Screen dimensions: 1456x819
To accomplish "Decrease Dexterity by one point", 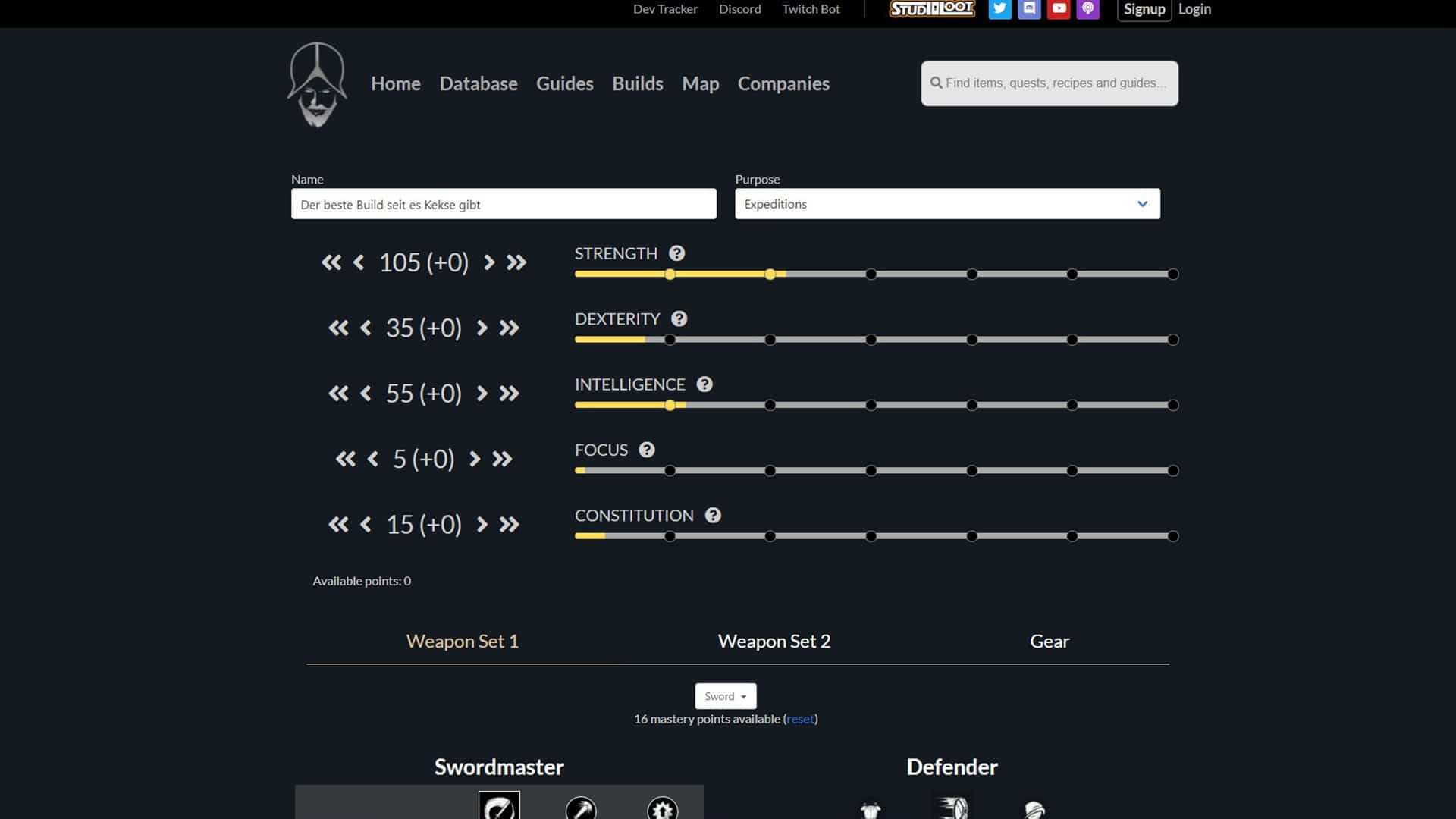I will tap(366, 328).
